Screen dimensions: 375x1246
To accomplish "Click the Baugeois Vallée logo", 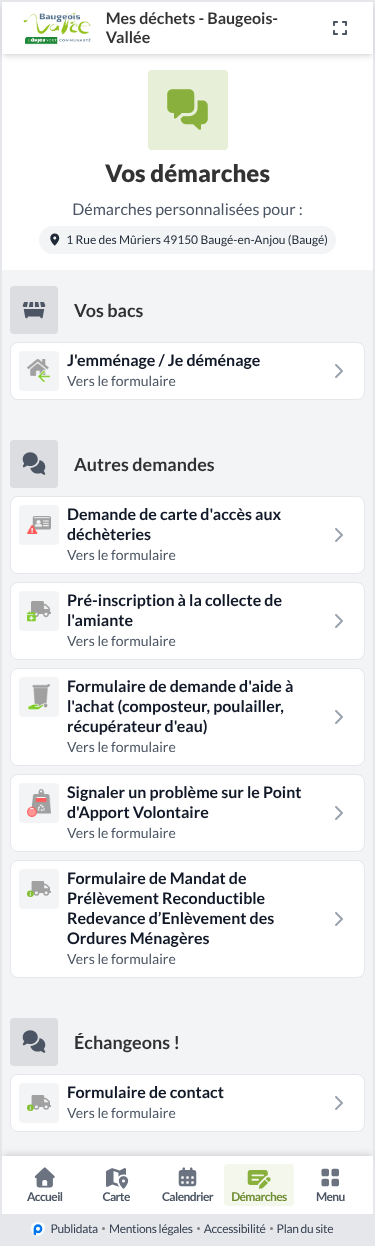I will click(58, 28).
